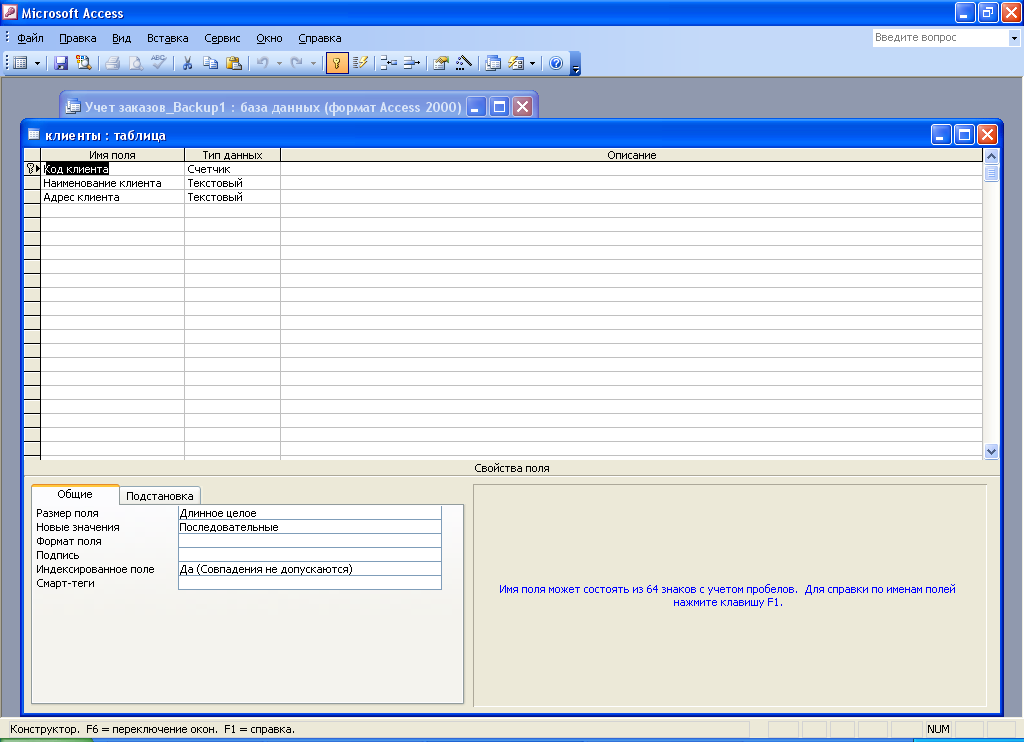Show the Database Window icon
1024x742 pixels.
(493, 63)
